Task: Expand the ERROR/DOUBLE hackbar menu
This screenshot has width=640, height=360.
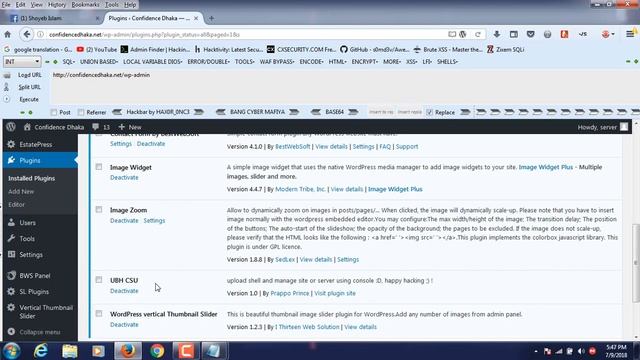Action: coord(208,62)
